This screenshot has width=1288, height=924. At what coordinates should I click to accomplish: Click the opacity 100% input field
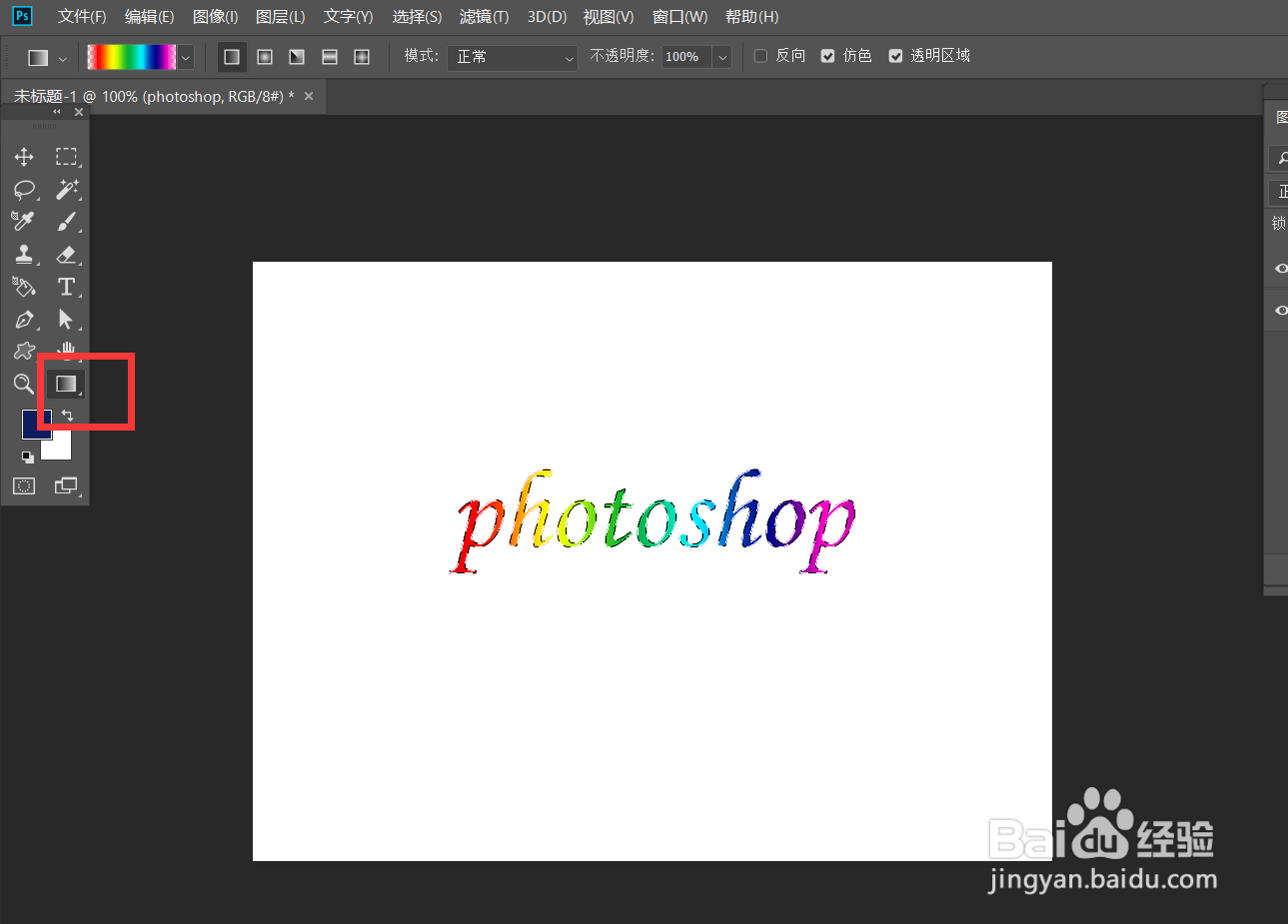click(686, 57)
